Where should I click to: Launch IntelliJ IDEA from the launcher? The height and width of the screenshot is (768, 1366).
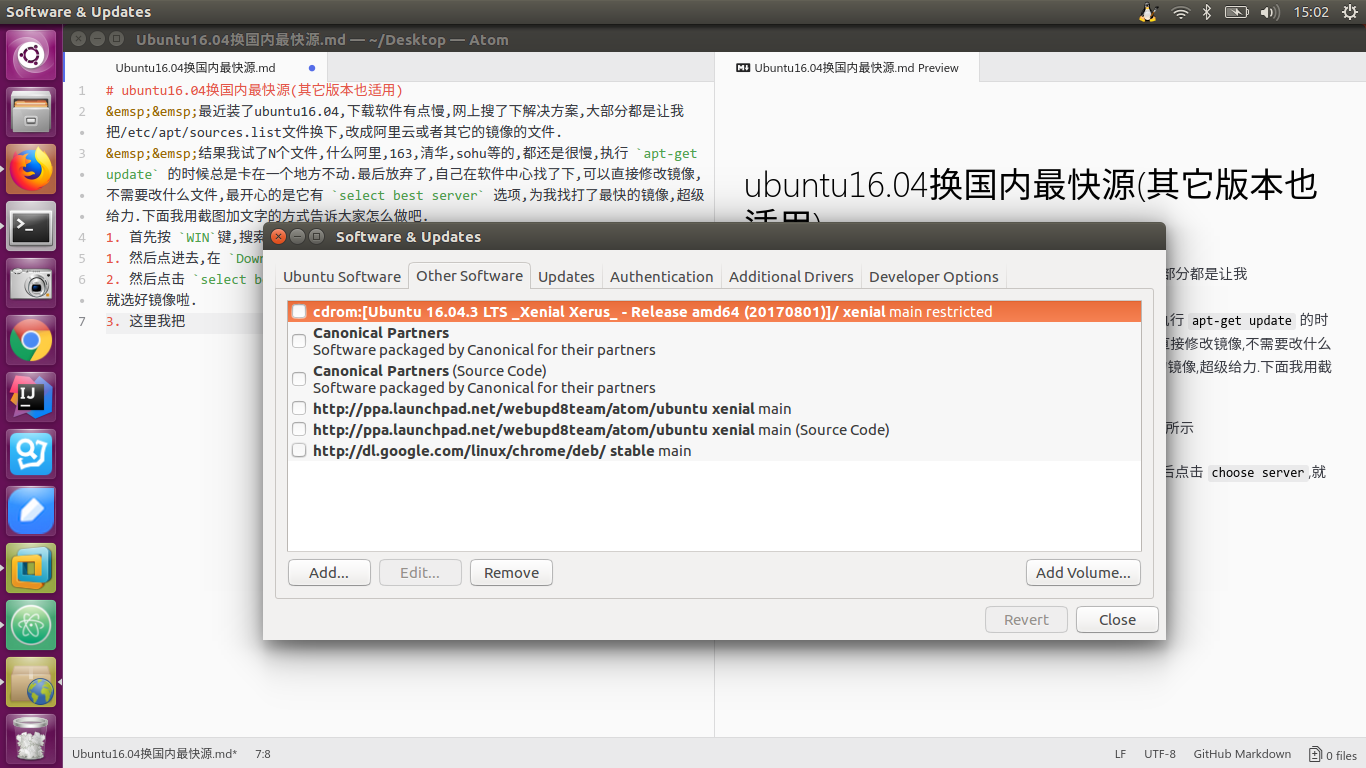[32, 397]
